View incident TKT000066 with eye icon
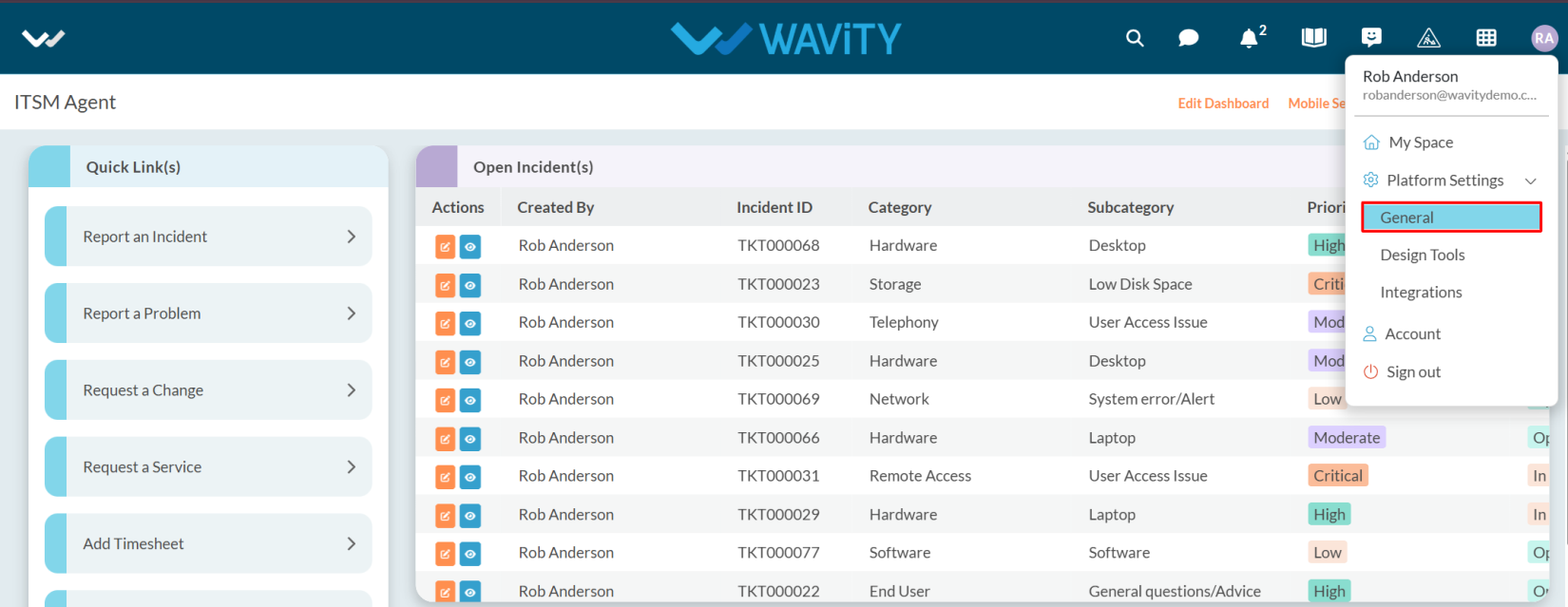Screen dimensions: 1568x607 click(470, 439)
